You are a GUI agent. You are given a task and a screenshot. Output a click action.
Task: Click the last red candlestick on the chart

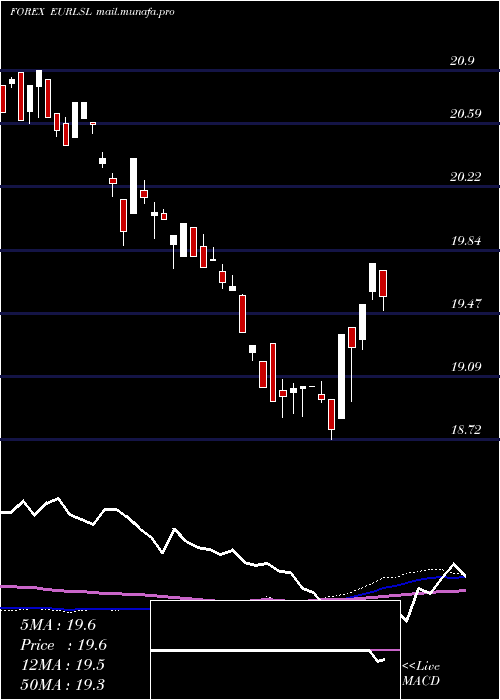[383, 283]
